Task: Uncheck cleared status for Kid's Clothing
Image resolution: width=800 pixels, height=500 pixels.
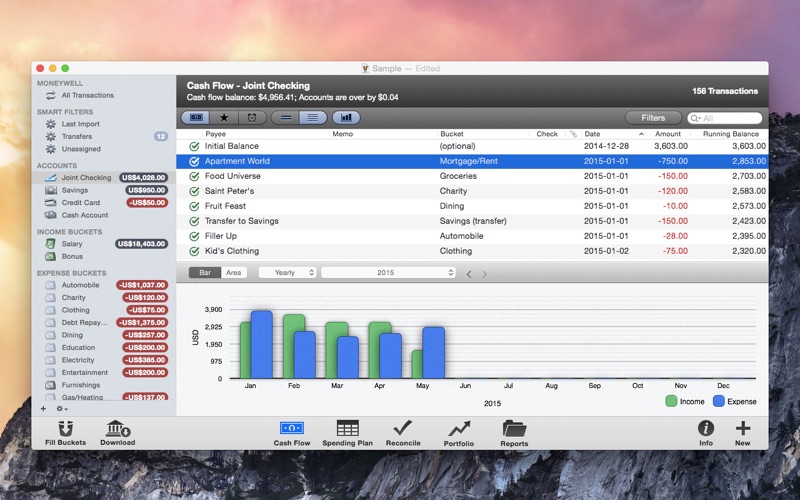Action: click(x=194, y=251)
